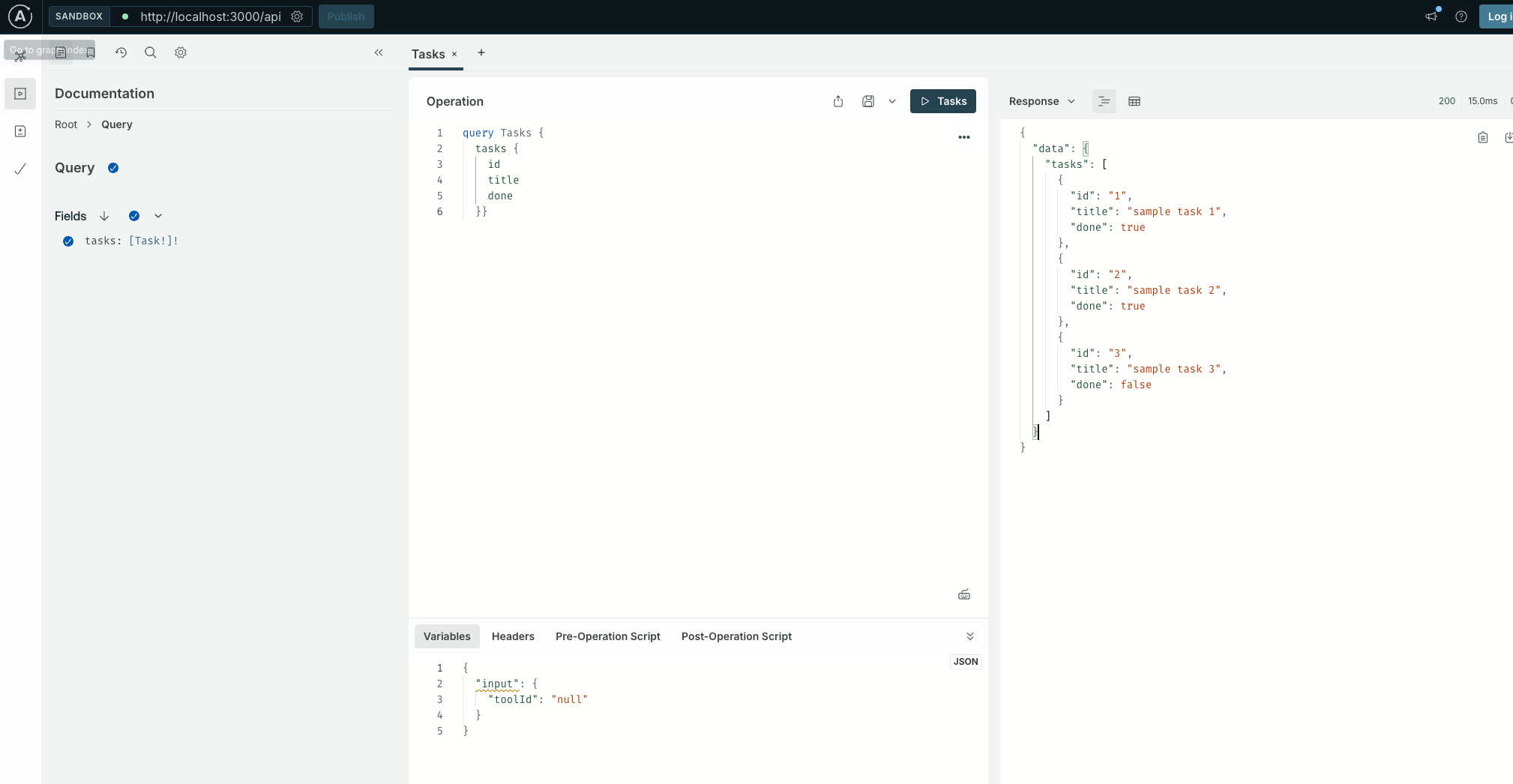Toggle the tasks field checkbox
This screenshot has width=1513, height=784.
tap(68, 241)
